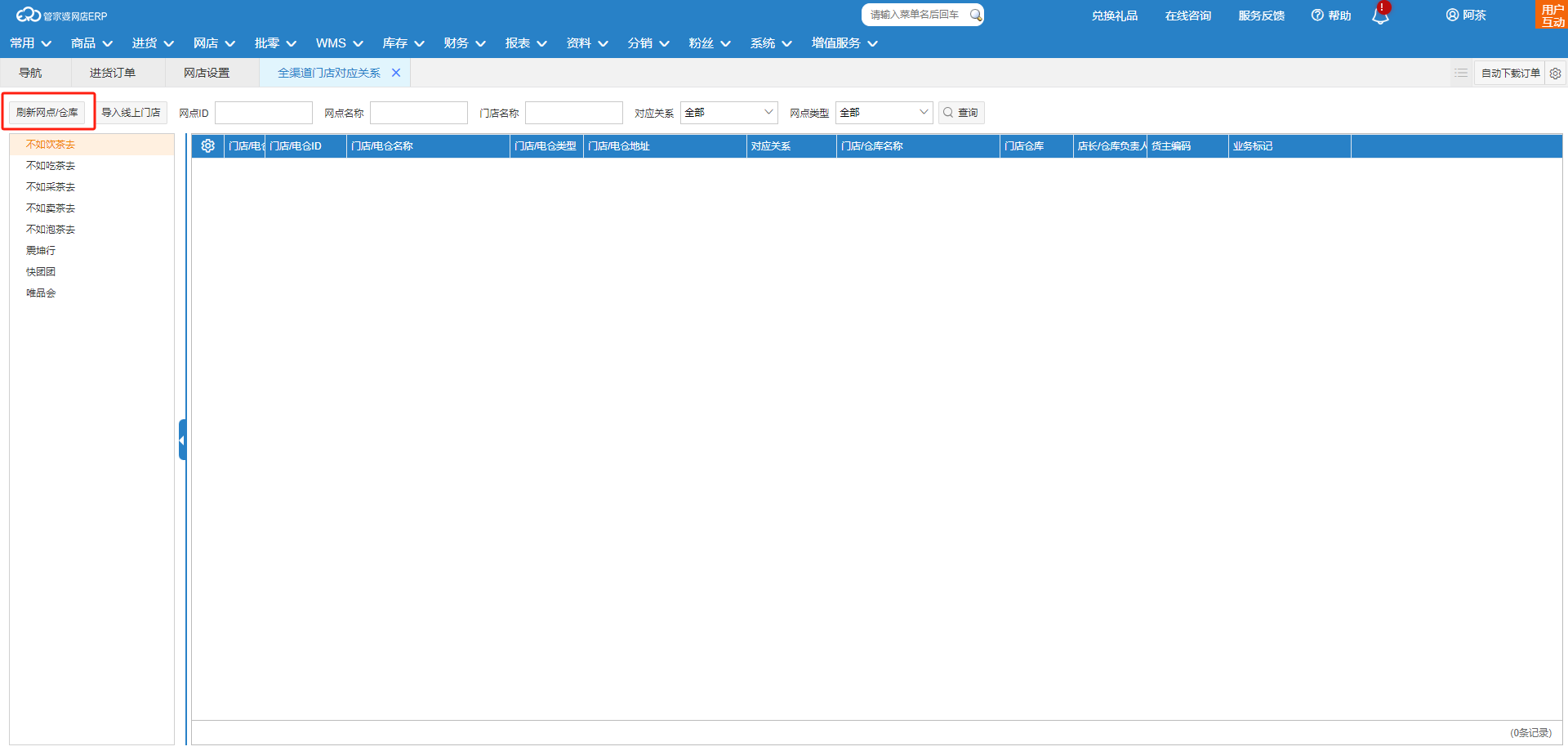Focus the 网点ID input field

click(264, 113)
